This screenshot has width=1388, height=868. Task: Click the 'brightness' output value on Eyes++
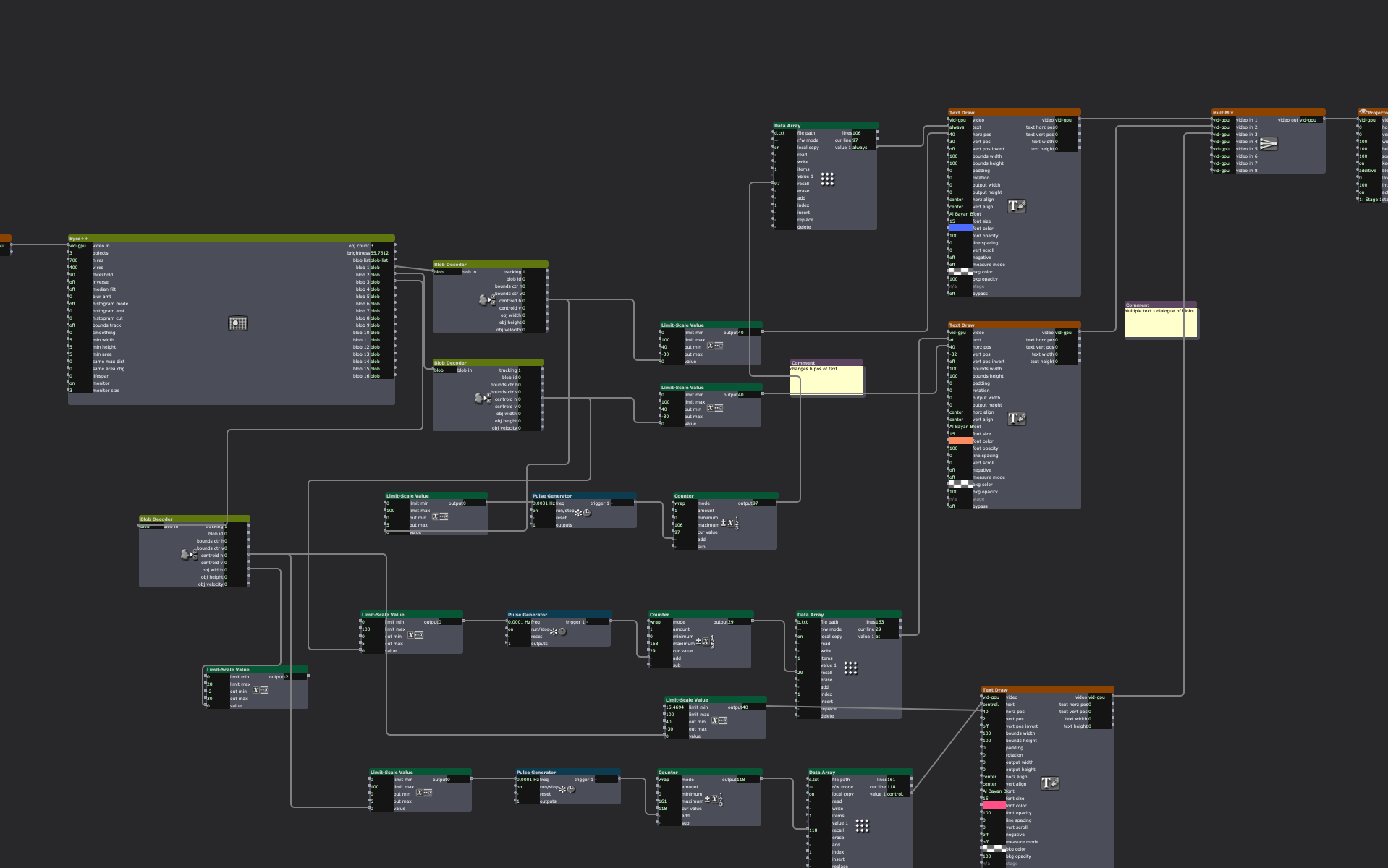[x=381, y=253]
